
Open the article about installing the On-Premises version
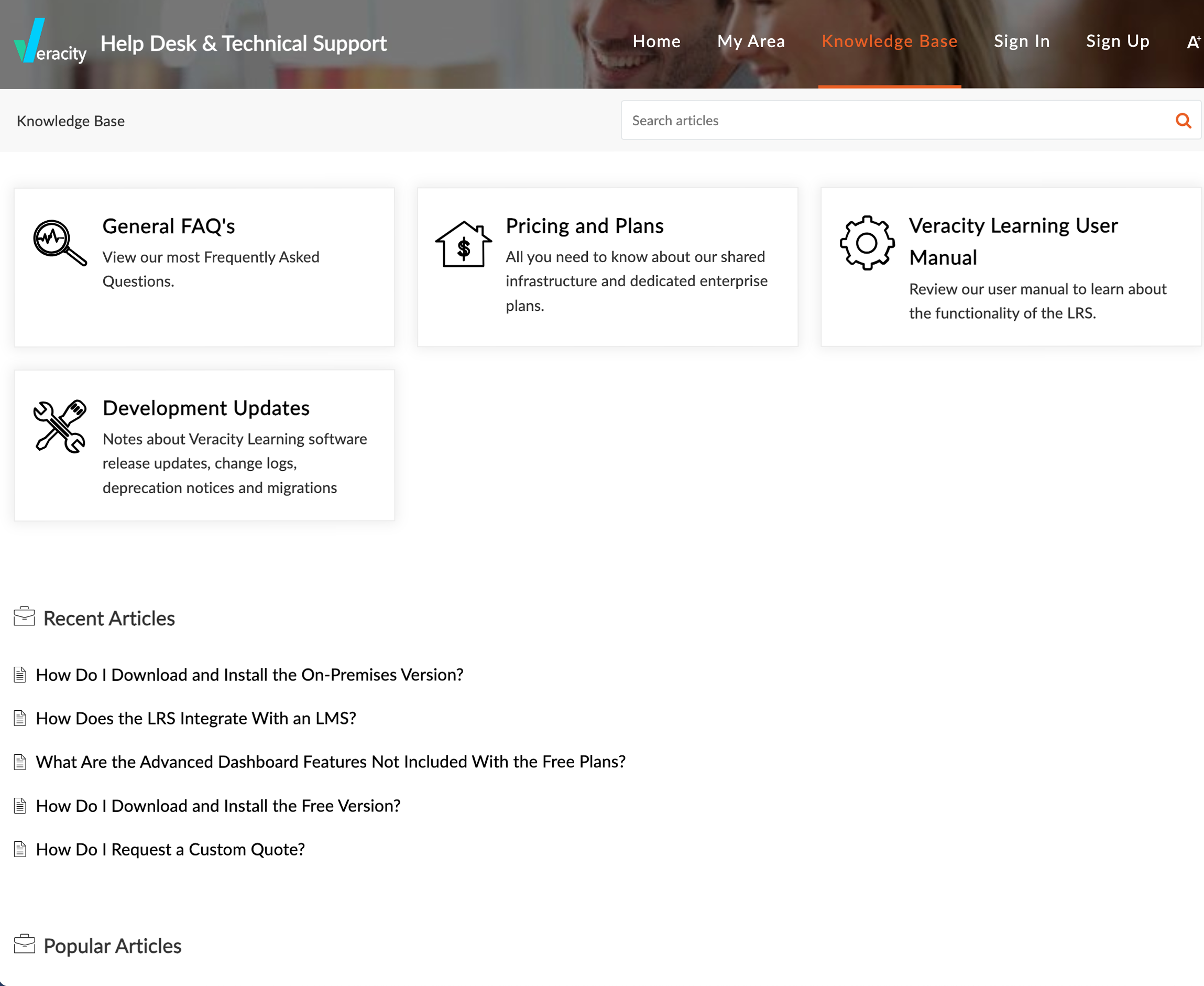point(249,675)
